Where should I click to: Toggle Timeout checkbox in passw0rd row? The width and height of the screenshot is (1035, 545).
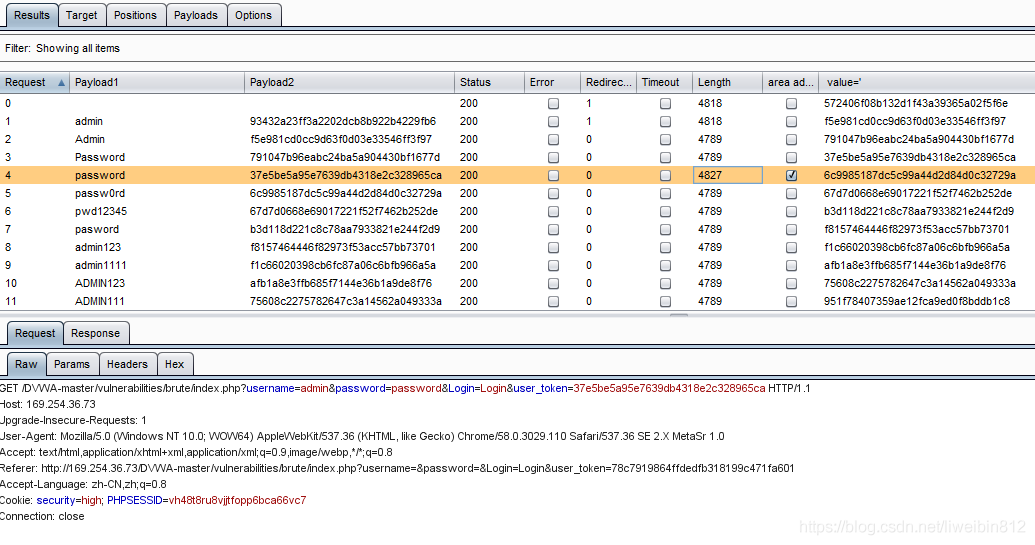pyautogui.click(x=665, y=193)
